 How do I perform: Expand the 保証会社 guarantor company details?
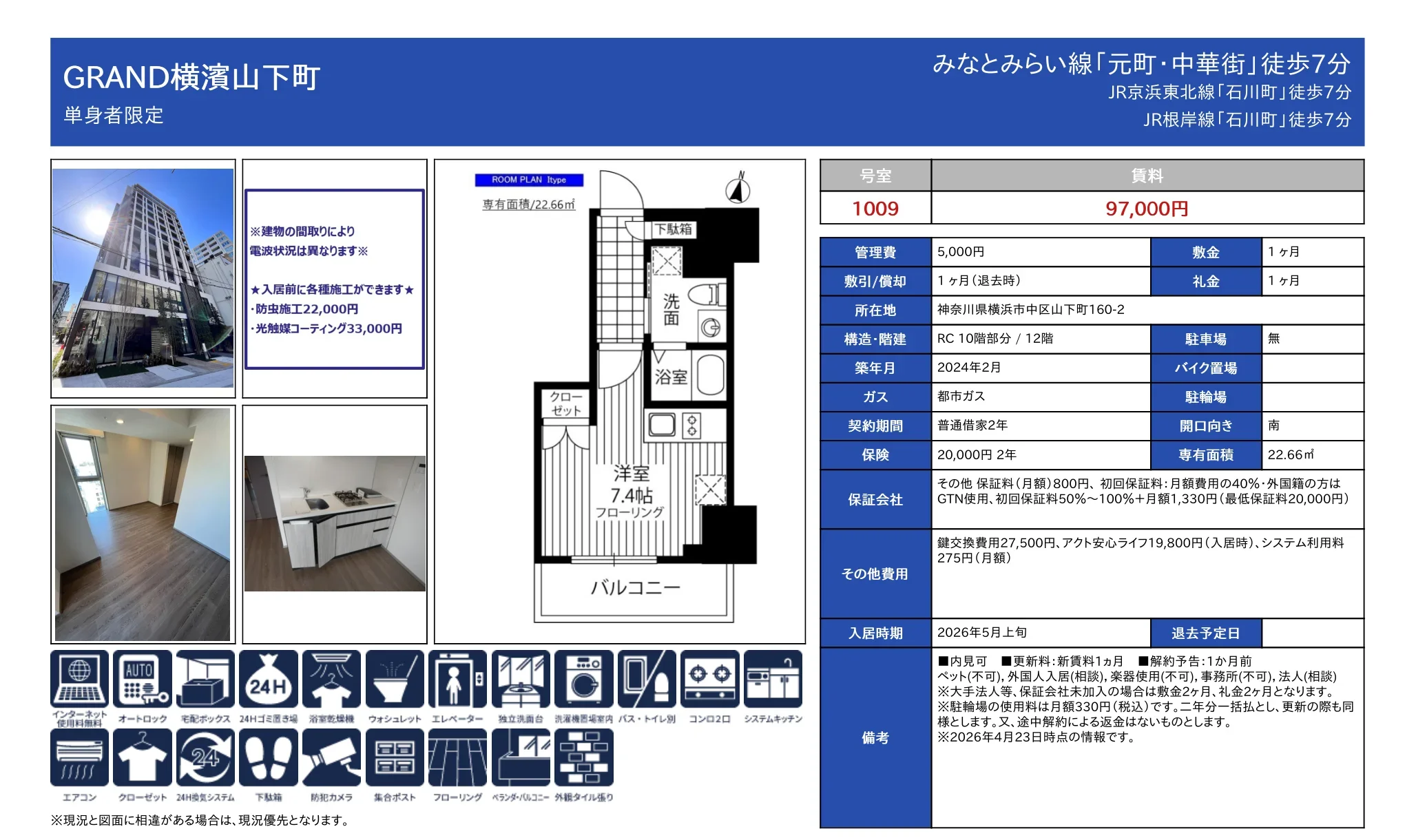875,501
